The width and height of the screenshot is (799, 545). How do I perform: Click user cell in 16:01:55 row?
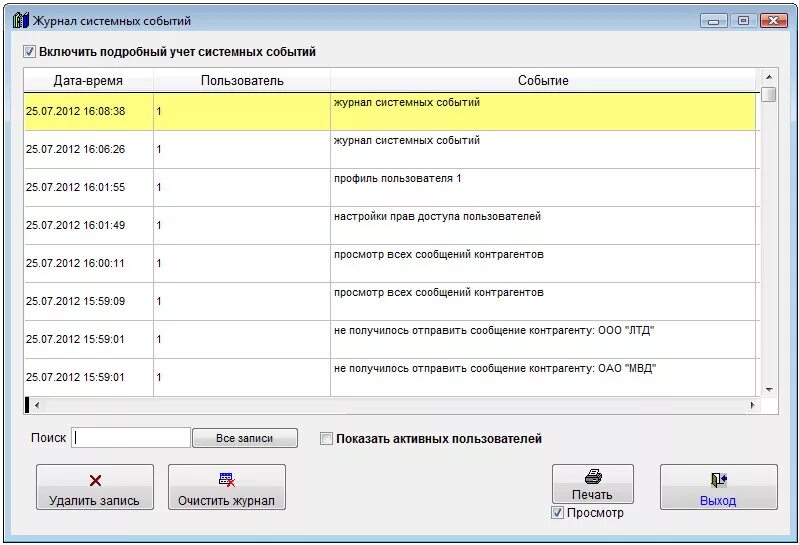(x=242, y=187)
